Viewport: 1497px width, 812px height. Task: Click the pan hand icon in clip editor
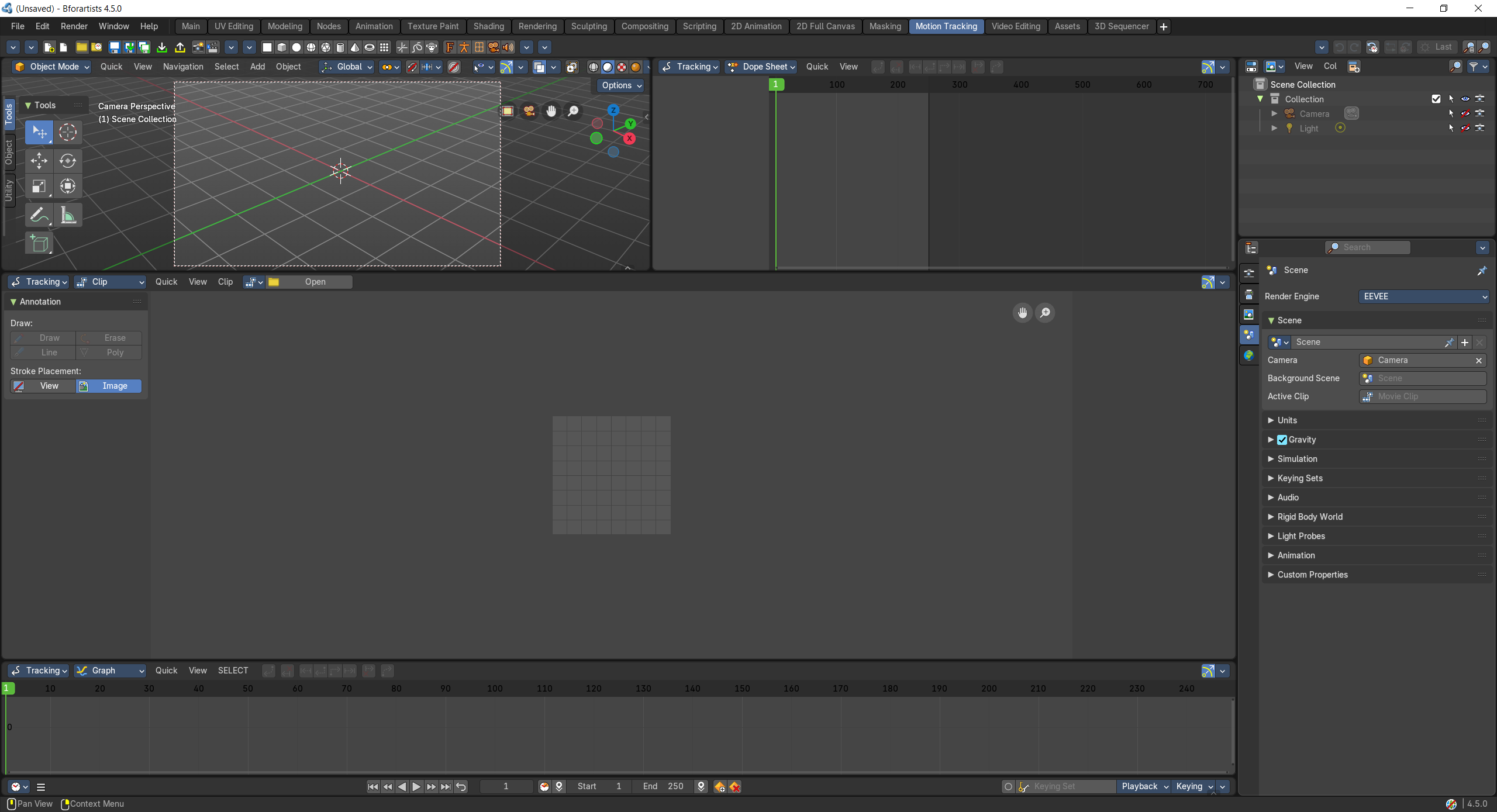point(1023,313)
